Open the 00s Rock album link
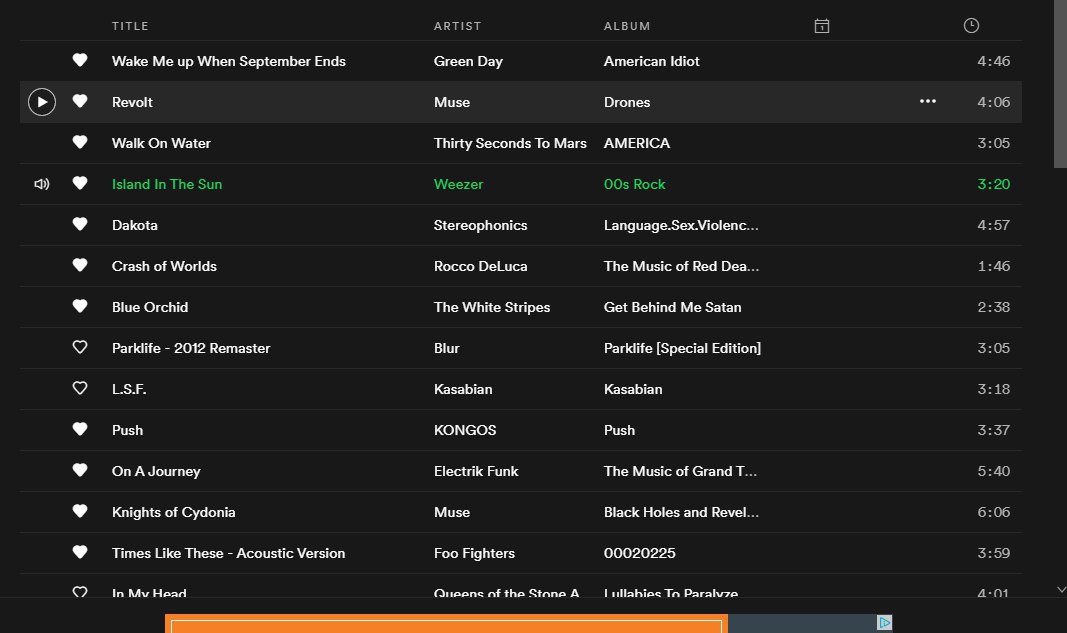 [634, 184]
